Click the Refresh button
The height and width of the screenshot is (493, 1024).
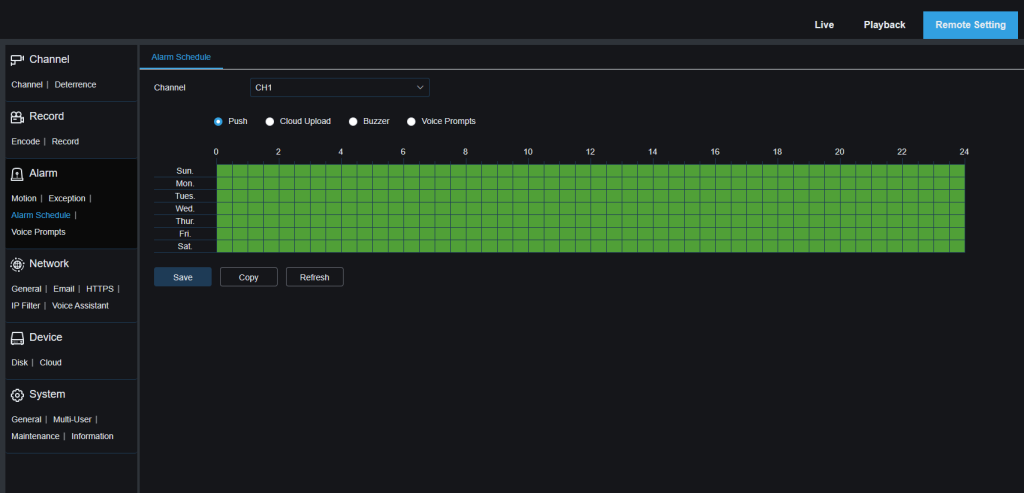click(314, 277)
